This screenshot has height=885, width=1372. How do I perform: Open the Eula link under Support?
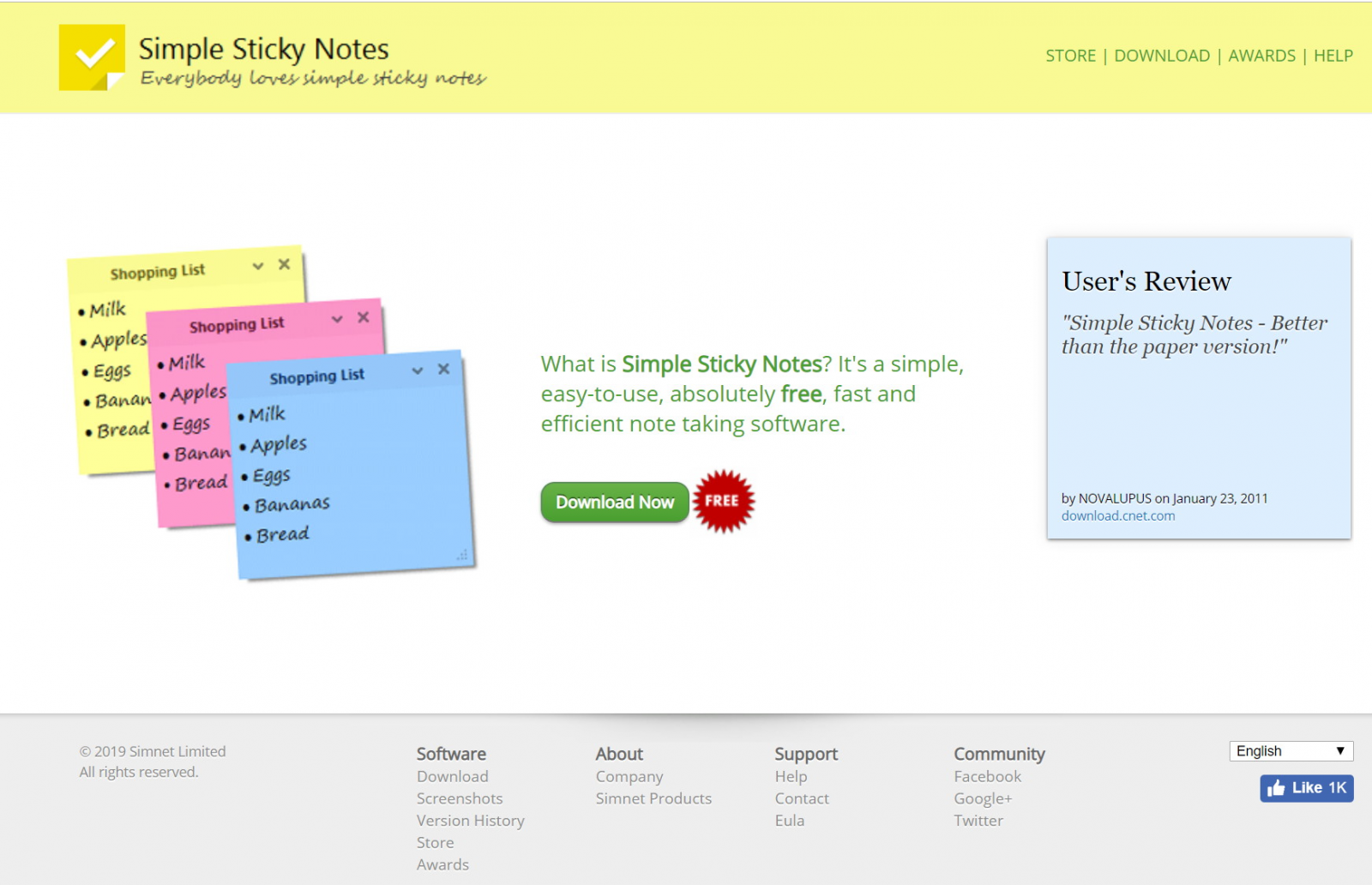coord(789,821)
